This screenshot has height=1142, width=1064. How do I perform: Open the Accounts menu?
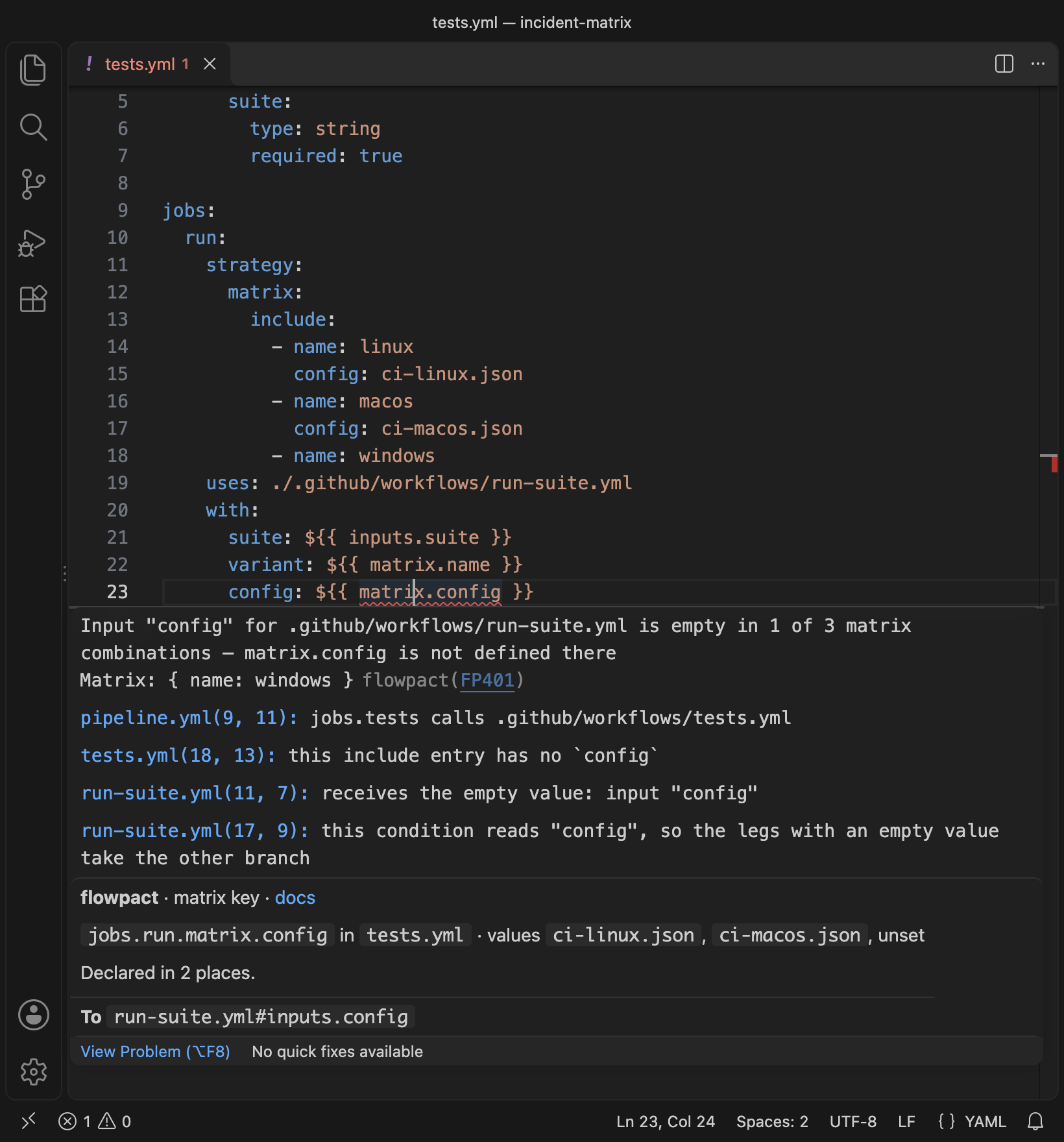tap(33, 1015)
